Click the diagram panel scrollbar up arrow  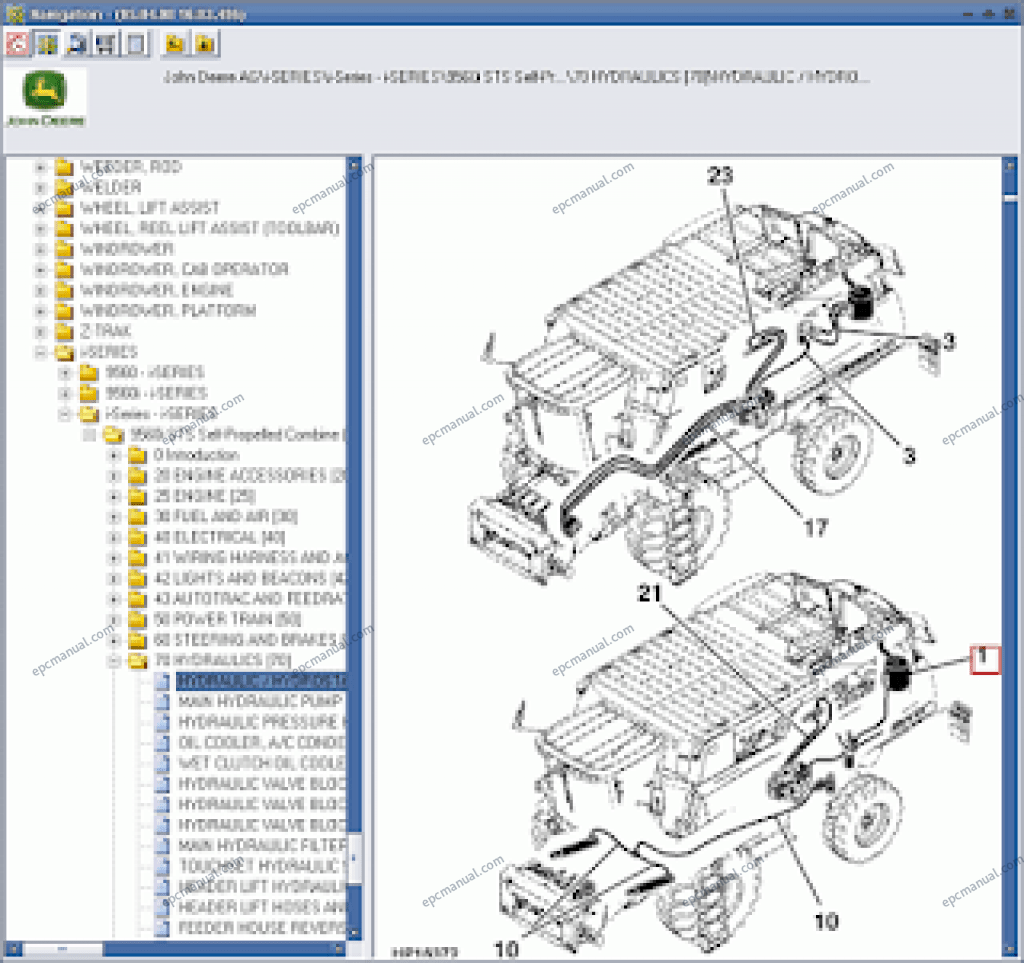click(x=1010, y=166)
